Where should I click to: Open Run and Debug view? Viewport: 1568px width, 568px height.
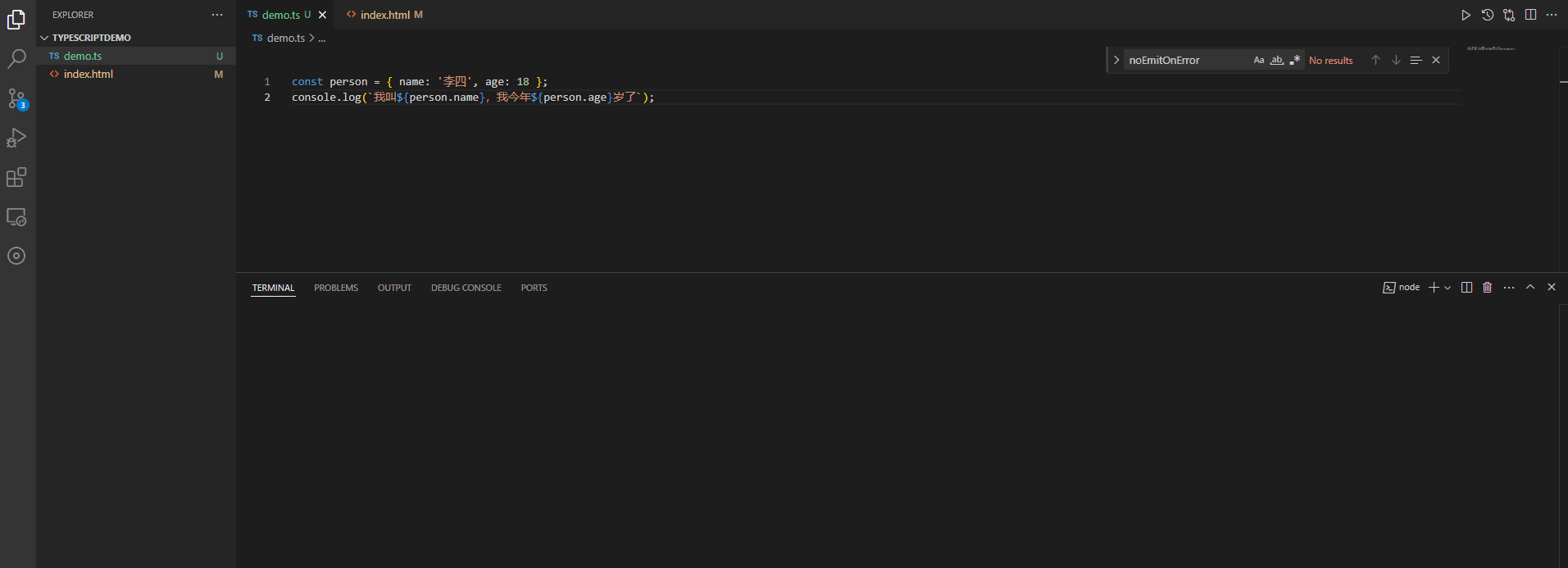[x=16, y=138]
